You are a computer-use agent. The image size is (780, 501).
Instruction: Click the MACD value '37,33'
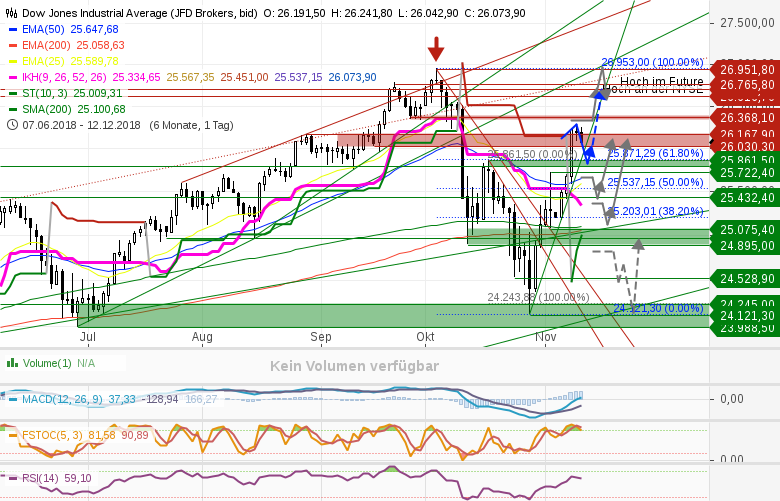[122, 399]
